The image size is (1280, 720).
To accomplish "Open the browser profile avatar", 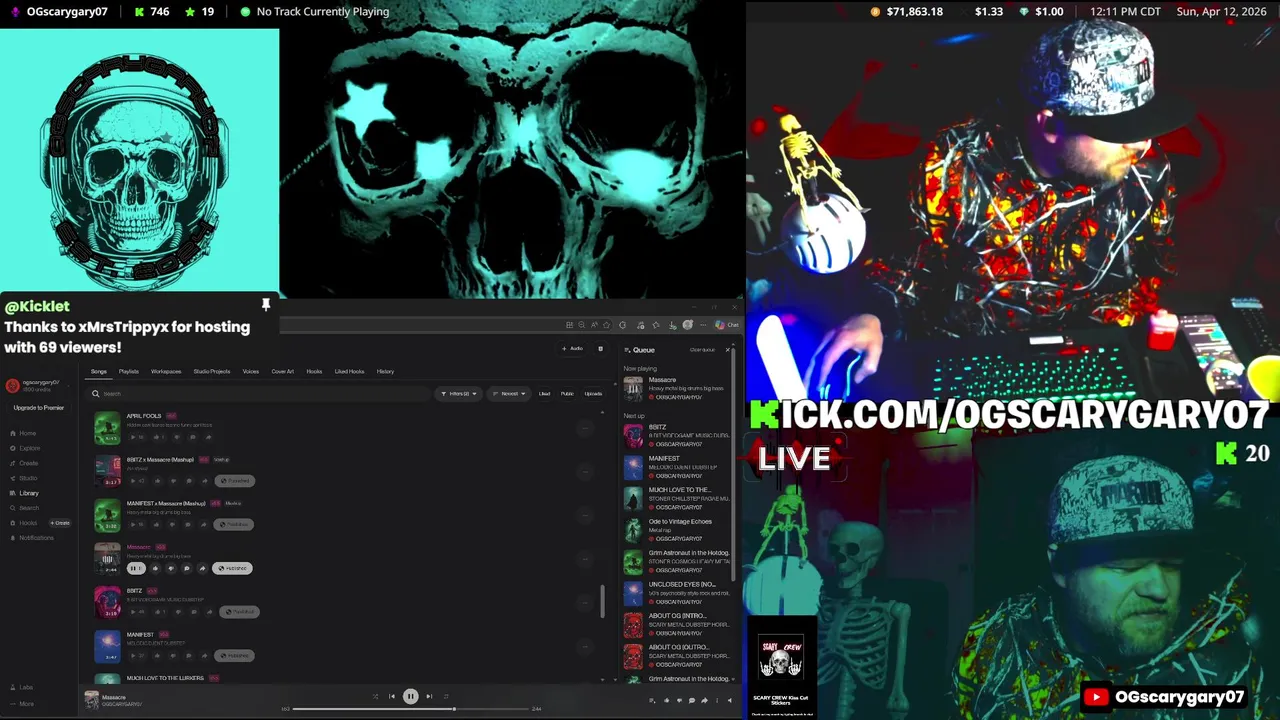I will 687,325.
